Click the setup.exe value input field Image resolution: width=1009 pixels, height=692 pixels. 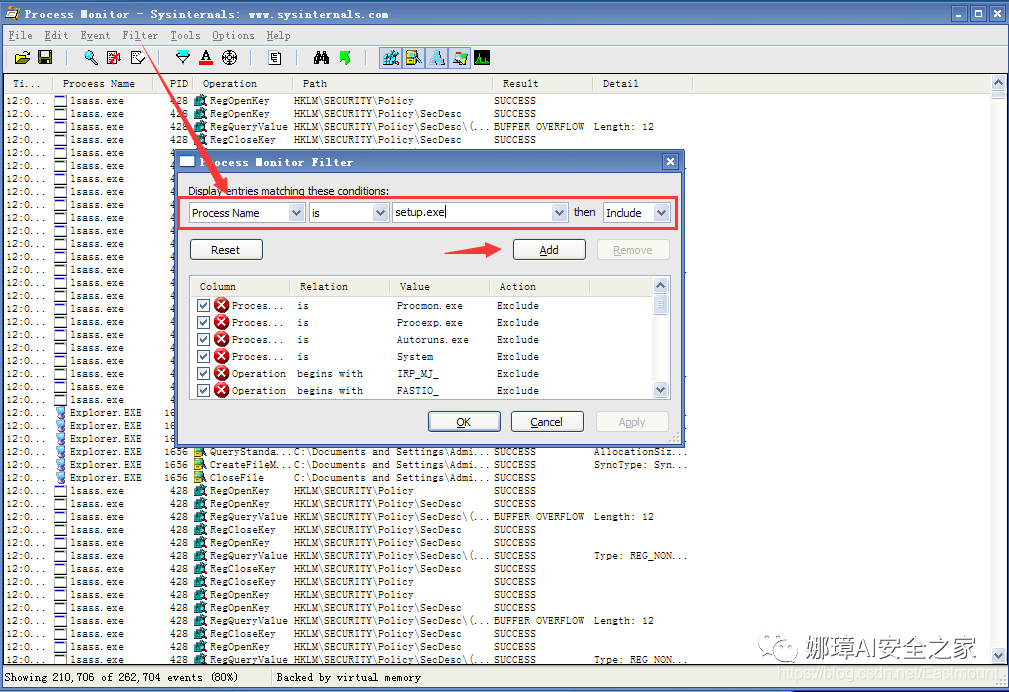tap(472, 212)
